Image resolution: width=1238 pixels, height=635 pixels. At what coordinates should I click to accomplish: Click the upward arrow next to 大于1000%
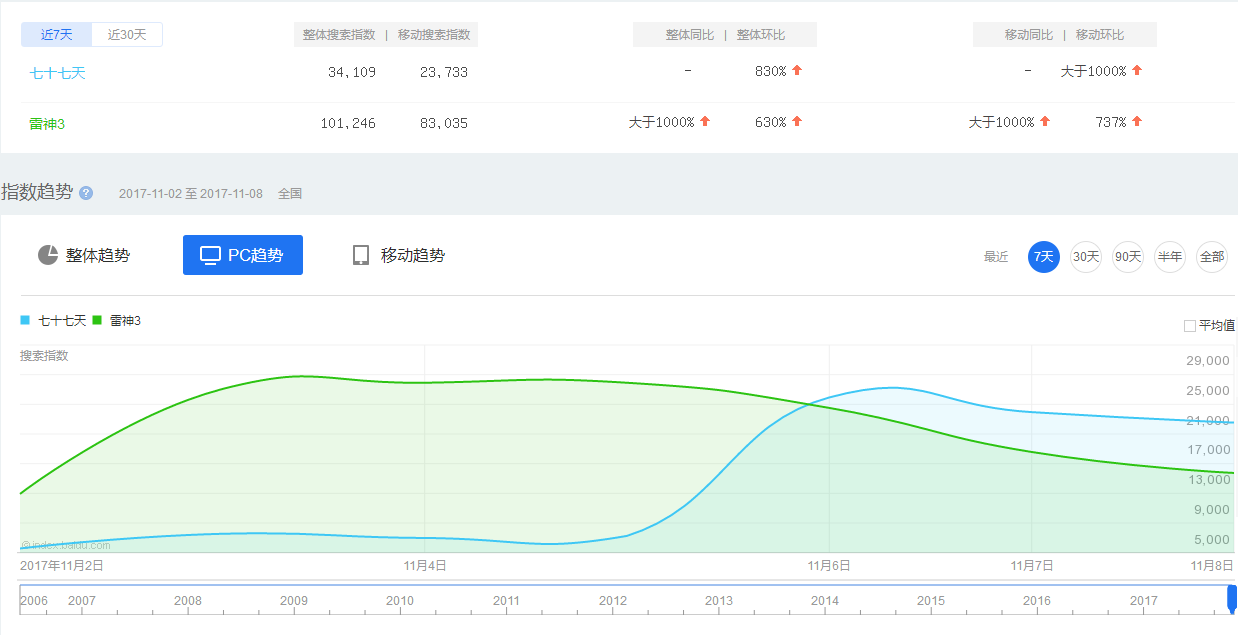pos(1136,71)
